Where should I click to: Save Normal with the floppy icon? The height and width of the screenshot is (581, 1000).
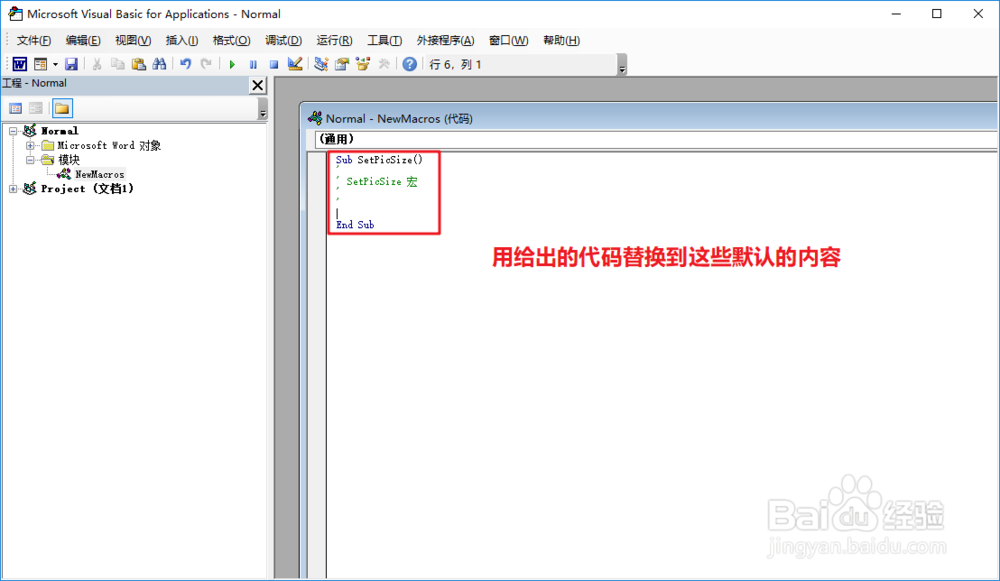(x=71, y=64)
